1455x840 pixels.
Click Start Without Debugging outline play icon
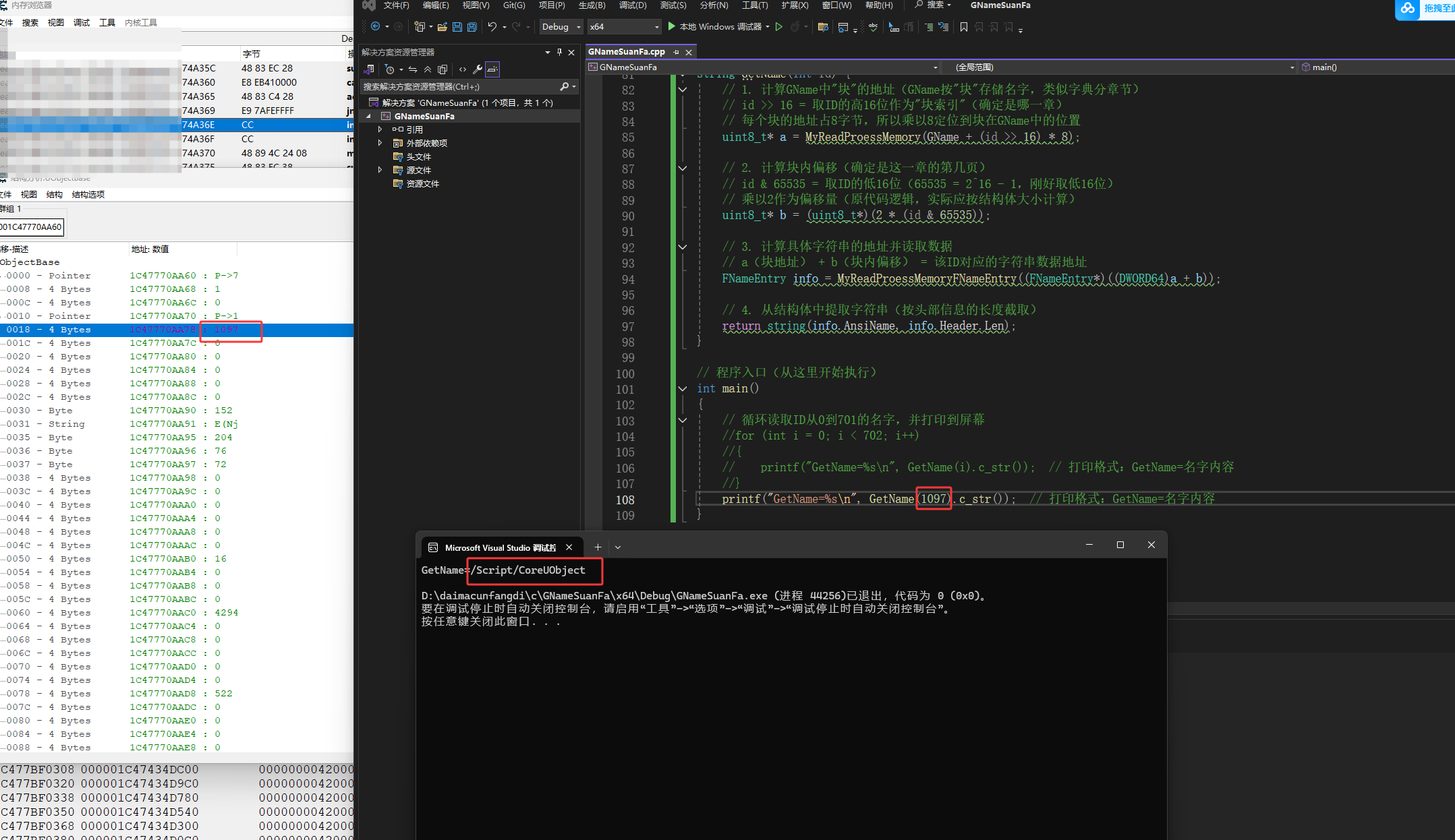coord(779,27)
